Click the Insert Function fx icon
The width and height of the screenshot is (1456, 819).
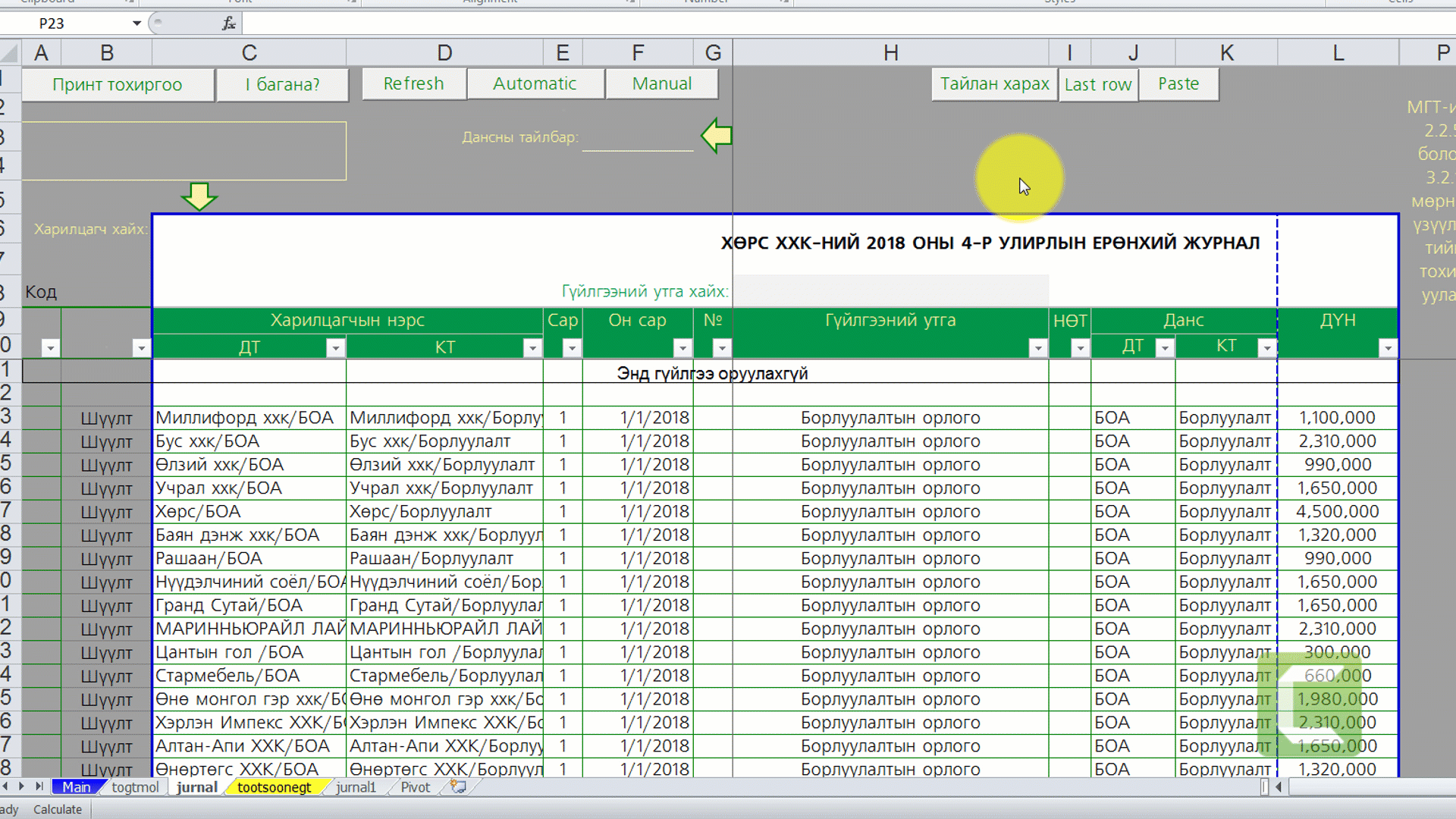[x=228, y=24]
